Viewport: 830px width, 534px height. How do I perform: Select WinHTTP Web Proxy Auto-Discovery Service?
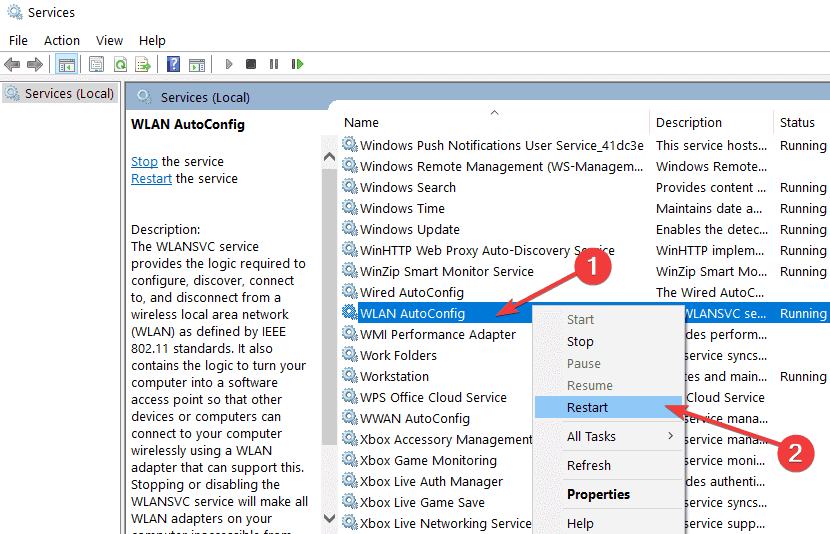click(x=487, y=250)
